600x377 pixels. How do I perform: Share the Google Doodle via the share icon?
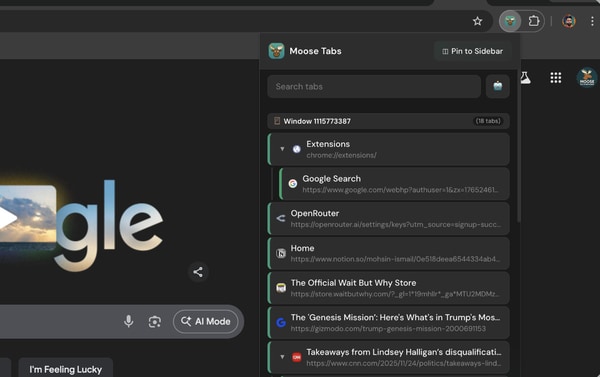pos(198,272)
